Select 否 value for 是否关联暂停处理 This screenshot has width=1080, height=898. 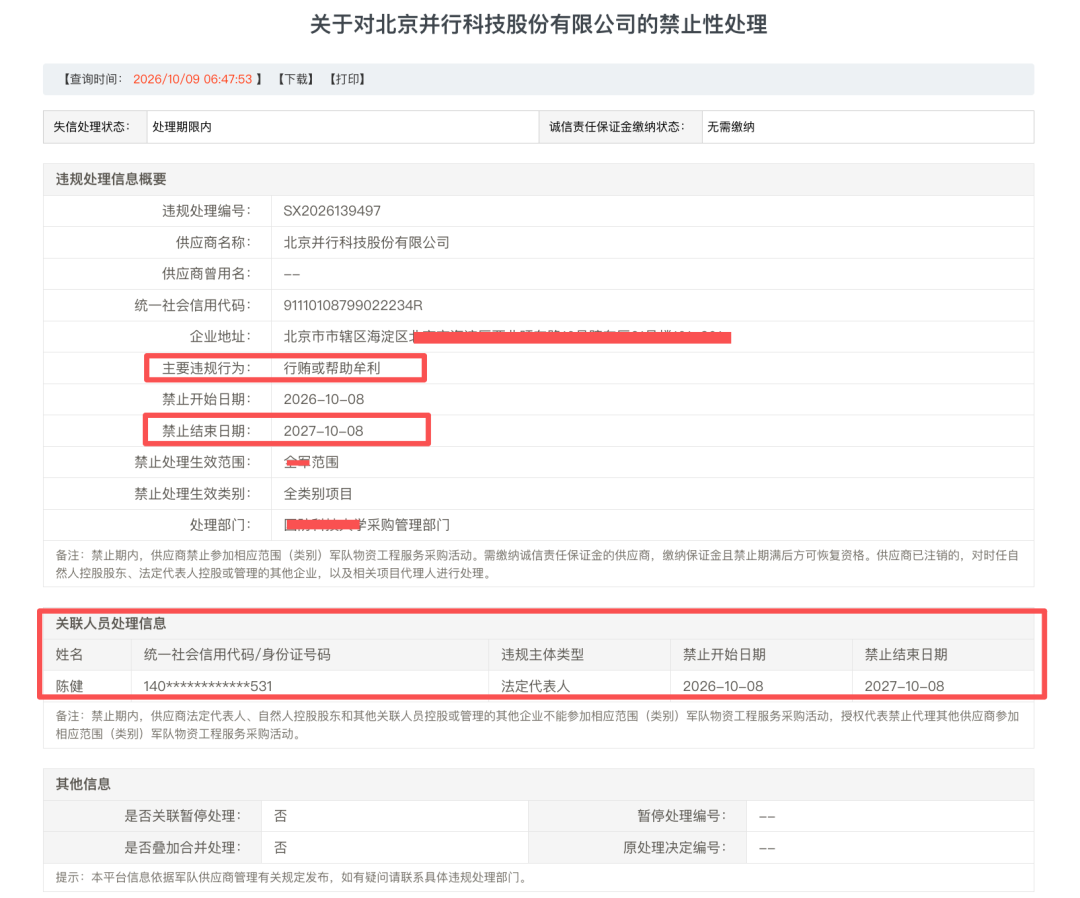pyautogui.click(x=280, y=816)
